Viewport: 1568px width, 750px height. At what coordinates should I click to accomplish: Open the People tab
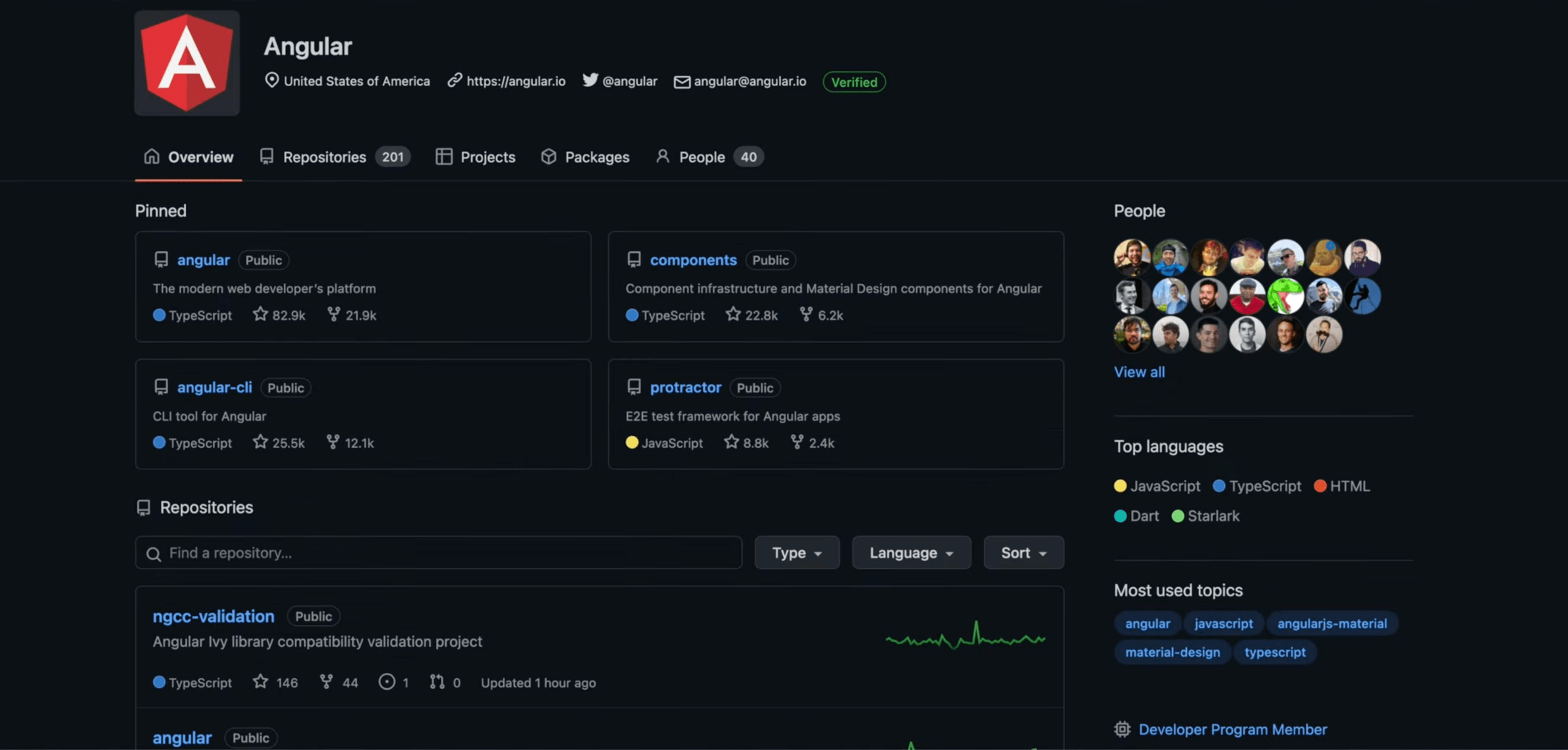(702, 157)
